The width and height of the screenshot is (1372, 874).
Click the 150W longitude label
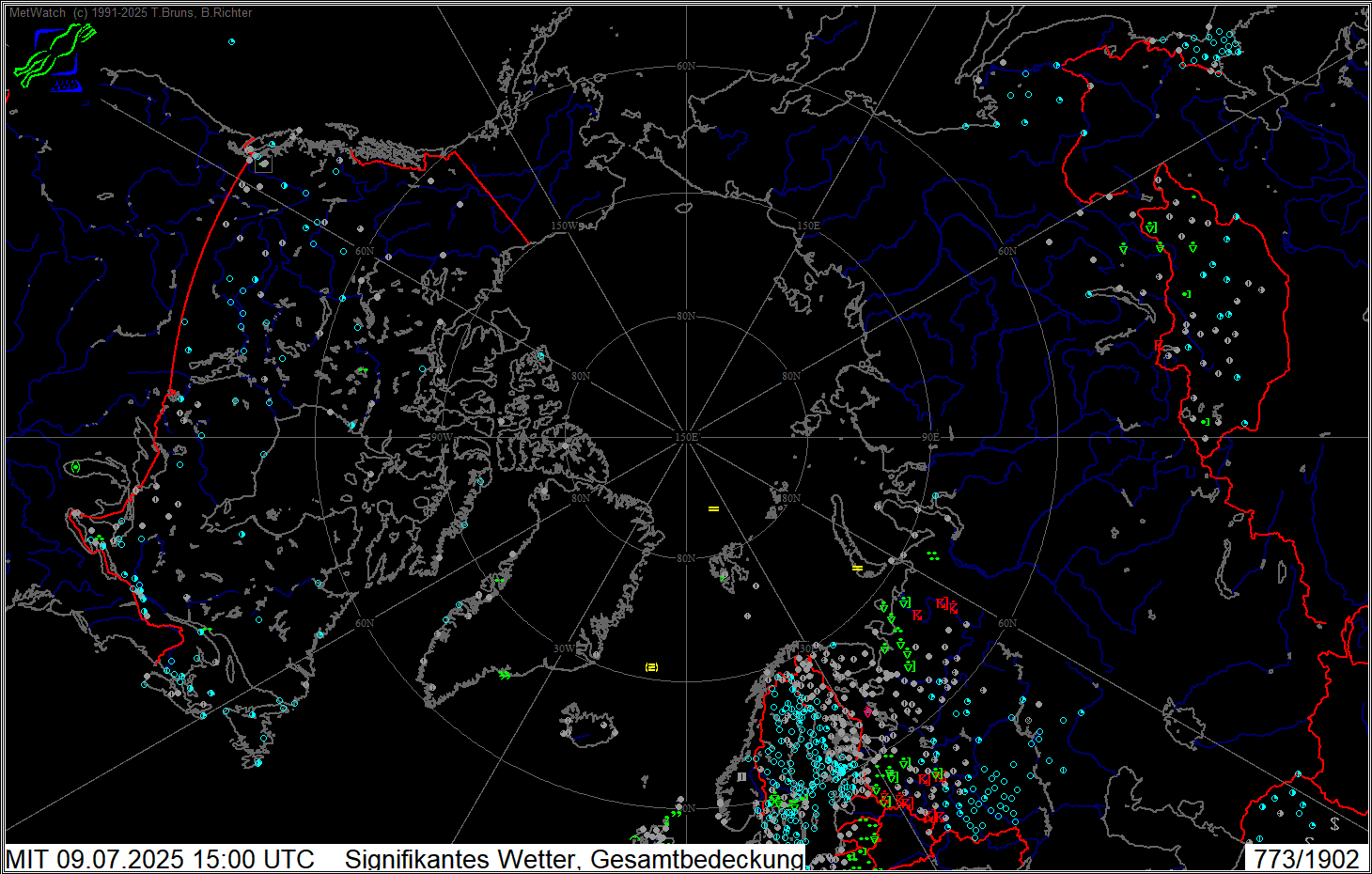[x=565, y=226]
